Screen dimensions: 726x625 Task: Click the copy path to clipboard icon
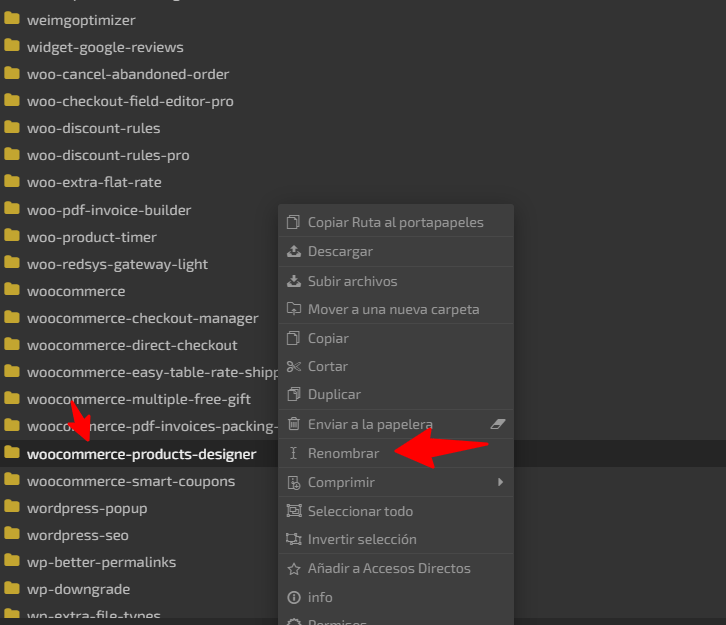point(293,222)
